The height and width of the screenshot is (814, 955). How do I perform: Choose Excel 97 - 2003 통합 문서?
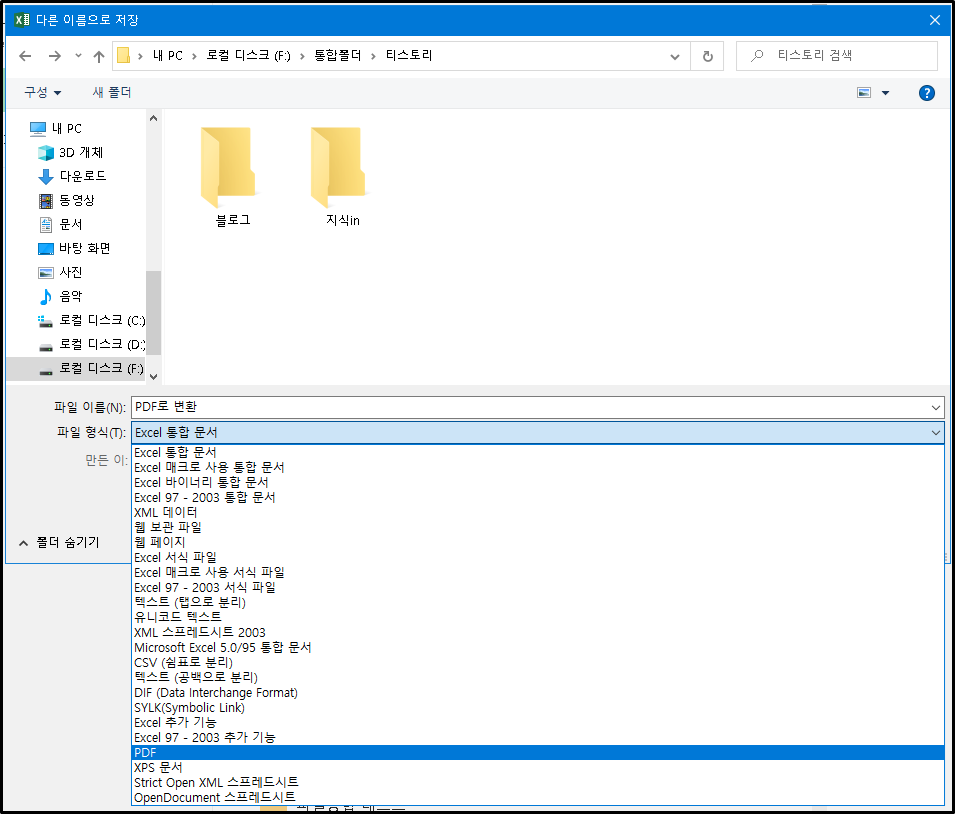[538, 498]
